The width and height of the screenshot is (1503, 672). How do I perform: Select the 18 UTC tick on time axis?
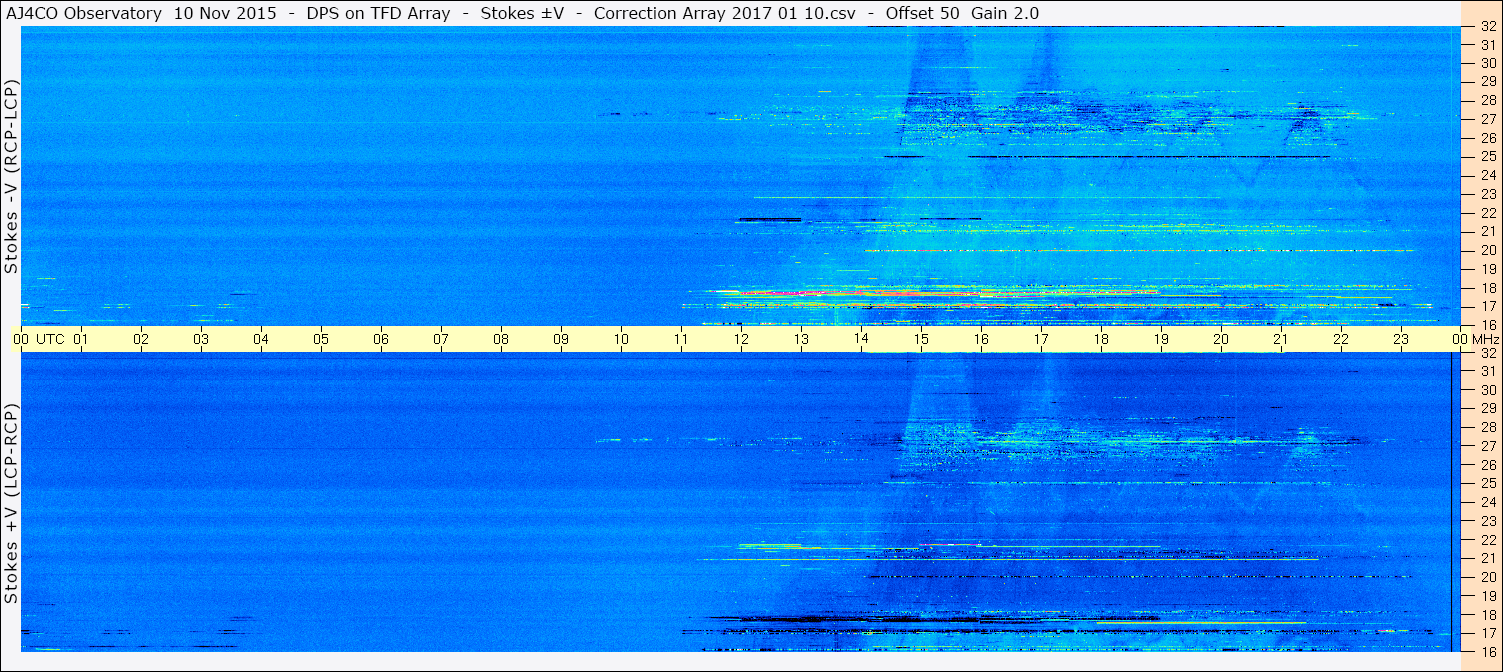(1101, 339)
